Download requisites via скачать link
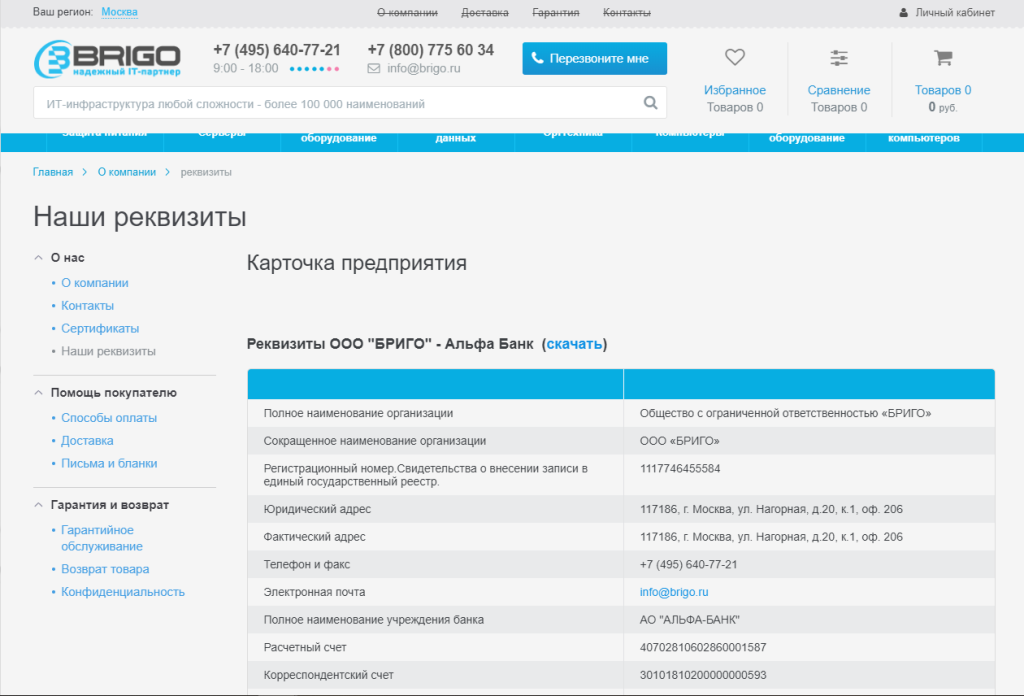The height and width of the screenshot is (696, 1024). point(574,344)
